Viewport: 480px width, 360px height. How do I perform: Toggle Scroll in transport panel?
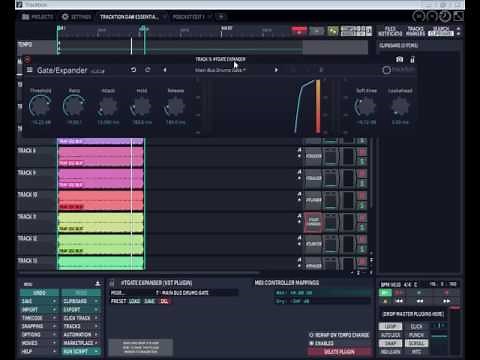pyautogui.click(x=416, y=343)
